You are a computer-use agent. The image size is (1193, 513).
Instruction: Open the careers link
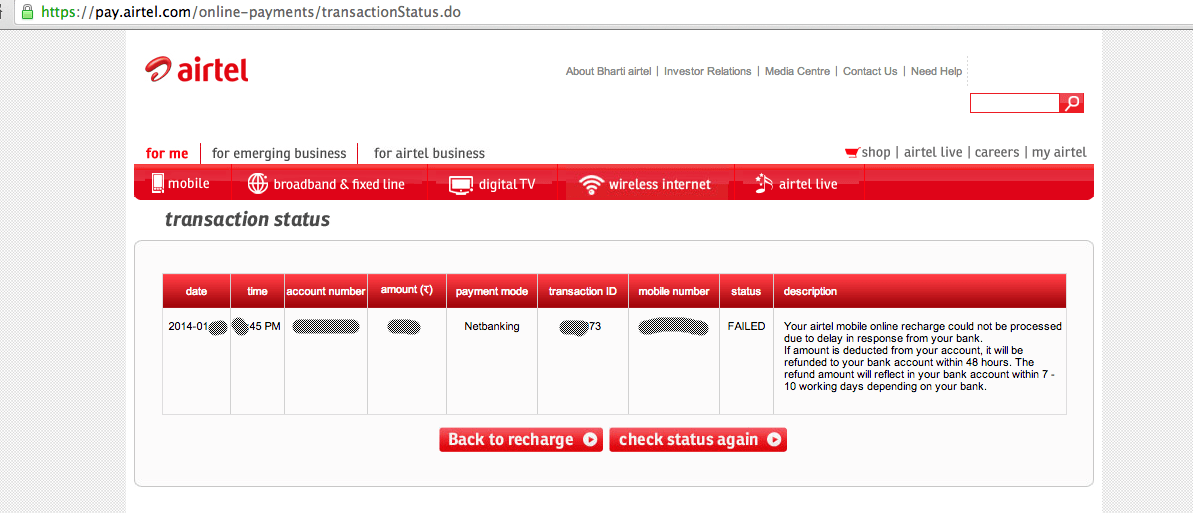coord(997,152)
